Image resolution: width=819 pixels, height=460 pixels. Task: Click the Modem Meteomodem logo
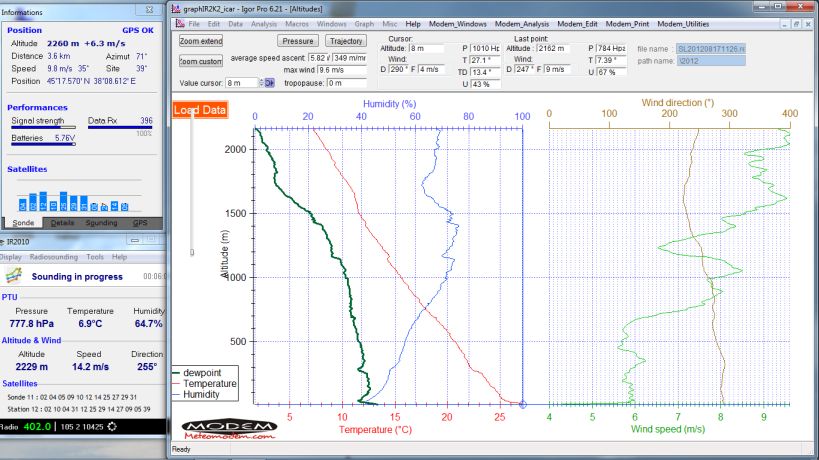pos(229,430)
